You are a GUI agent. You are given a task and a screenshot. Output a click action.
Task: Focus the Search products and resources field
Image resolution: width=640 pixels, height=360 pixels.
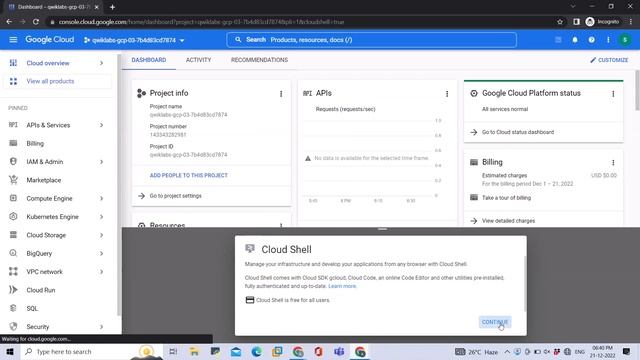(x=371, y=40)
